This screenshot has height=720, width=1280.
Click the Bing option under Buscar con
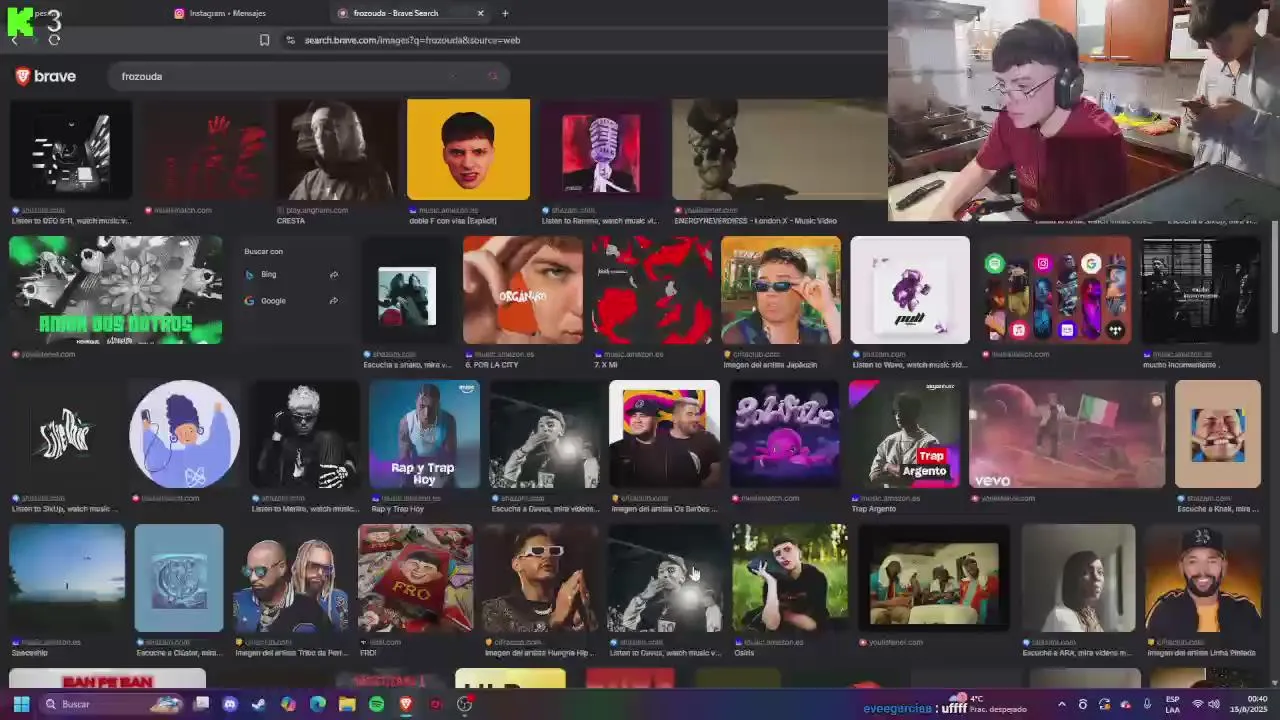click(292, 274)
